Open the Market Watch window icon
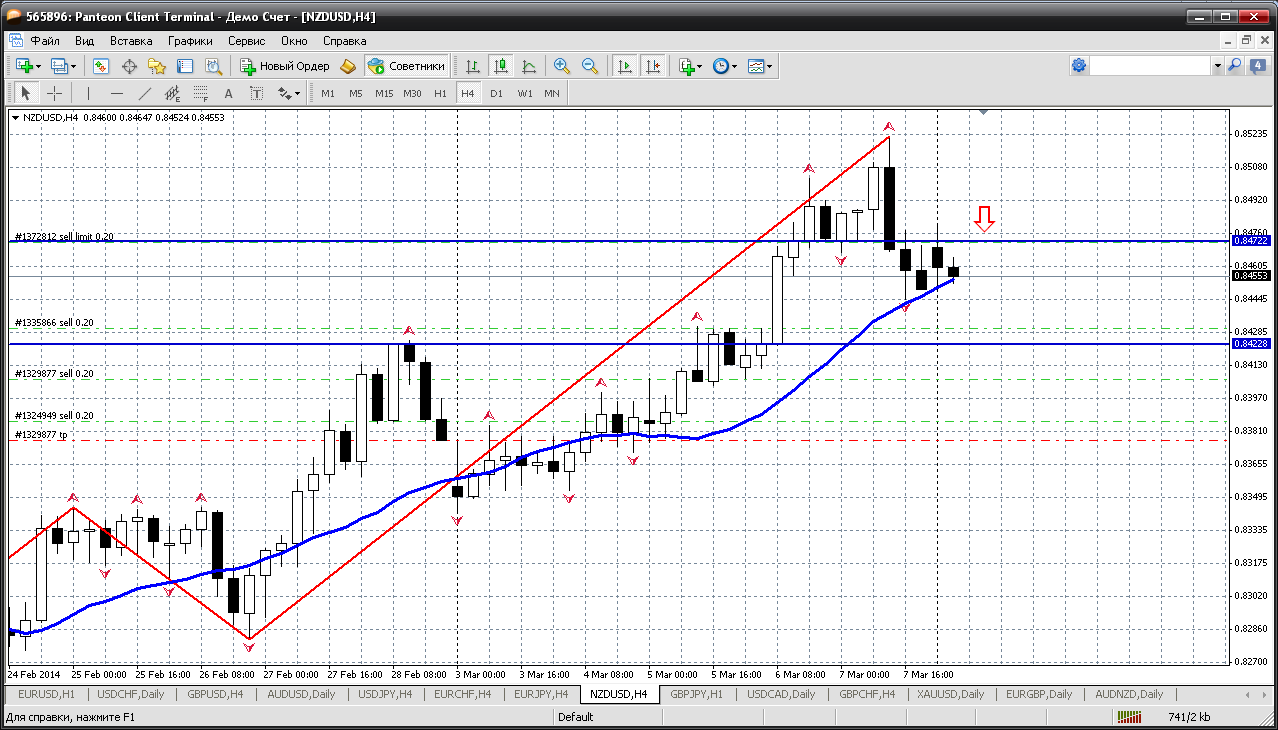1278x730 pixels. pos(101,66)
